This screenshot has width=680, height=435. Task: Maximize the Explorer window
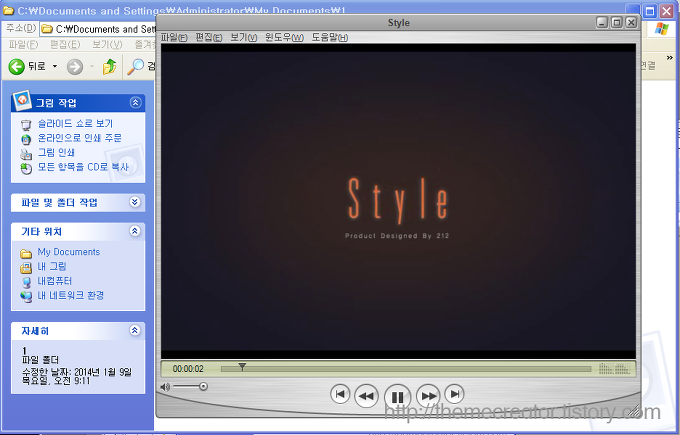[x=650, y=11]
